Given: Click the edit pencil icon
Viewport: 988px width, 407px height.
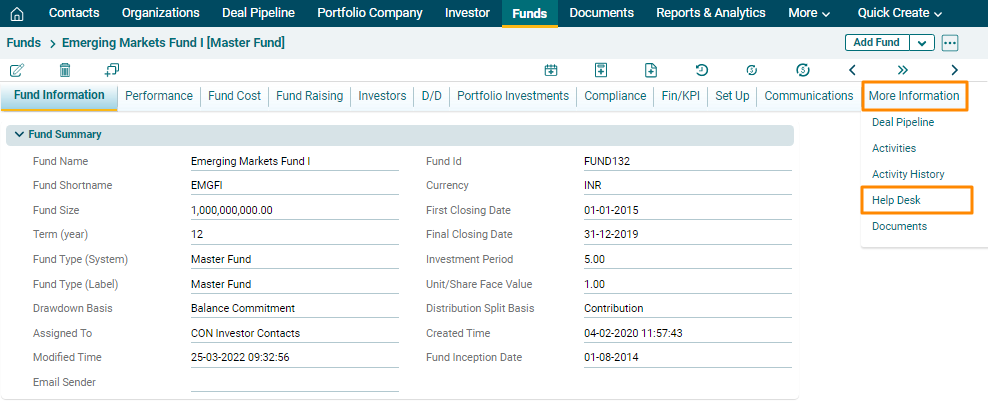Looking at the screenshot, I should point(17,70).
